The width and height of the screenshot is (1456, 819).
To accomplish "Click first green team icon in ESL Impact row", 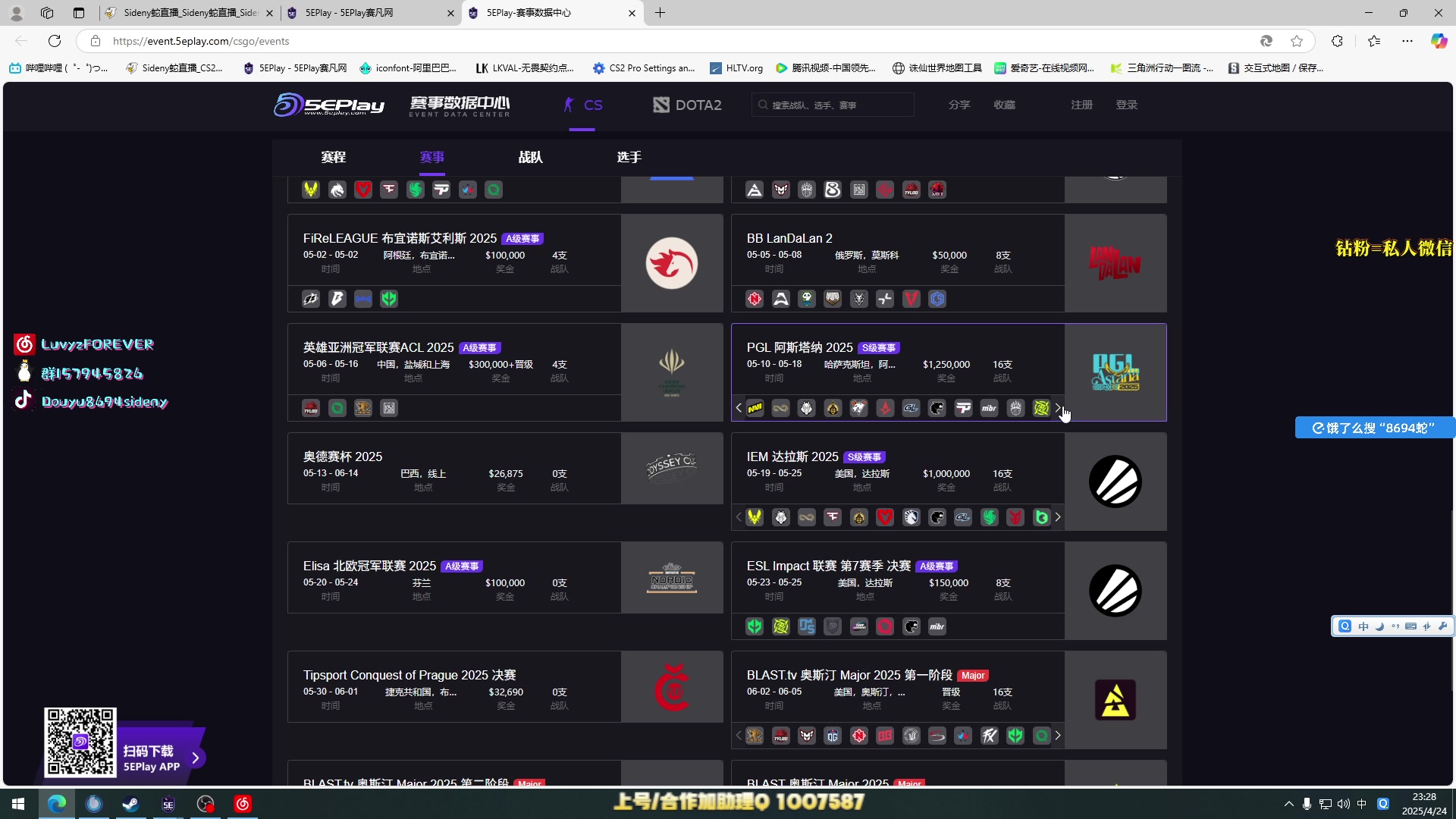I will [755, 626].
